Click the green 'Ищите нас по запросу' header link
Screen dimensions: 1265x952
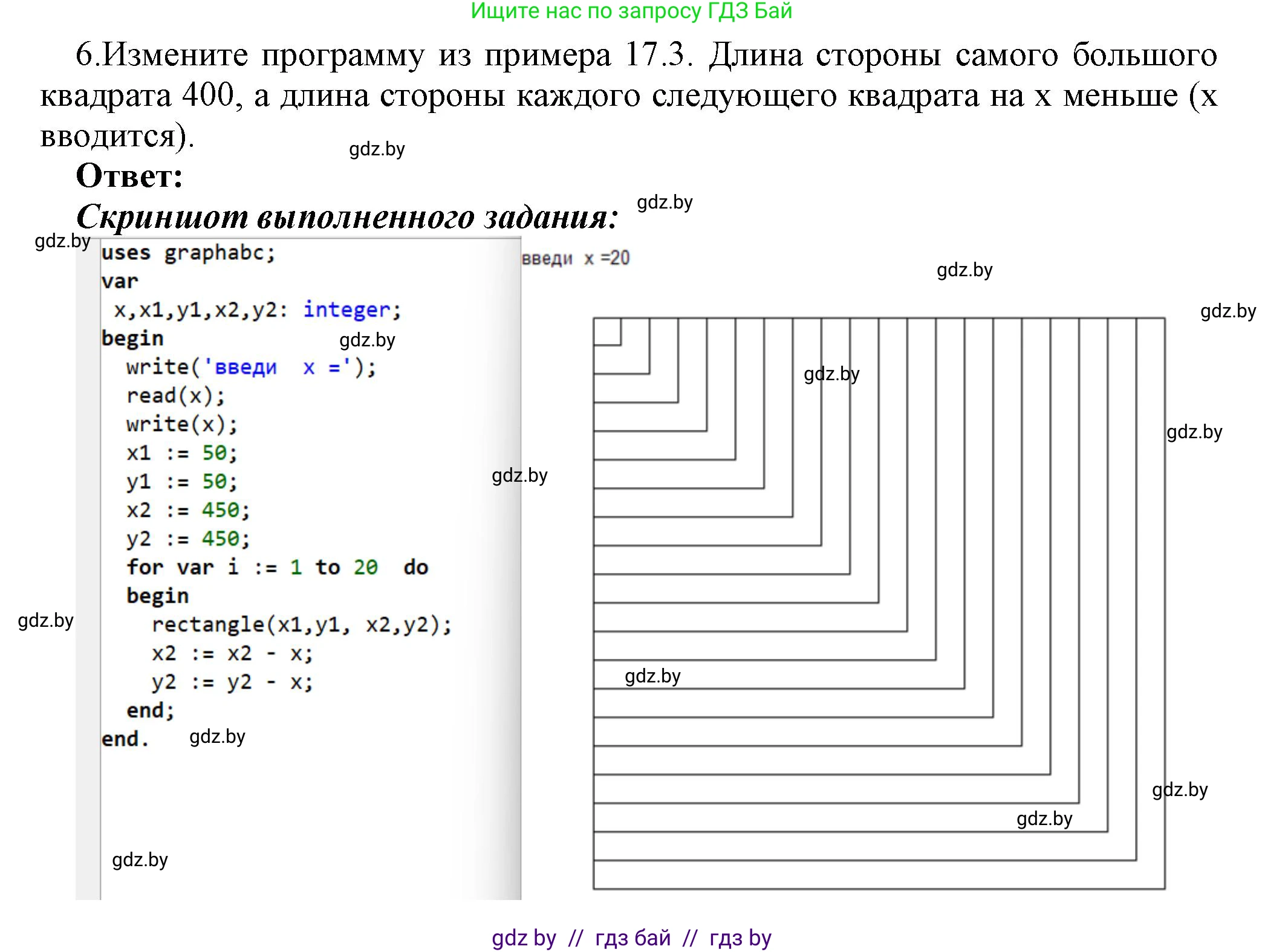[x=631, y=11]
